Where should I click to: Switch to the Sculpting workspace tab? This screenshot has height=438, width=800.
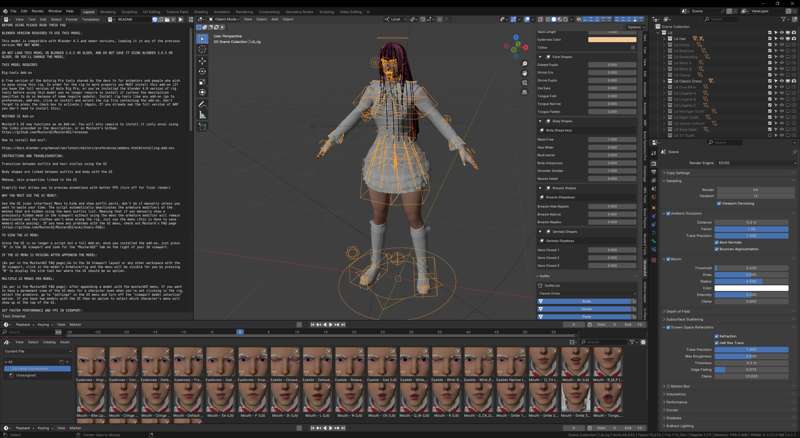[129, 11]
